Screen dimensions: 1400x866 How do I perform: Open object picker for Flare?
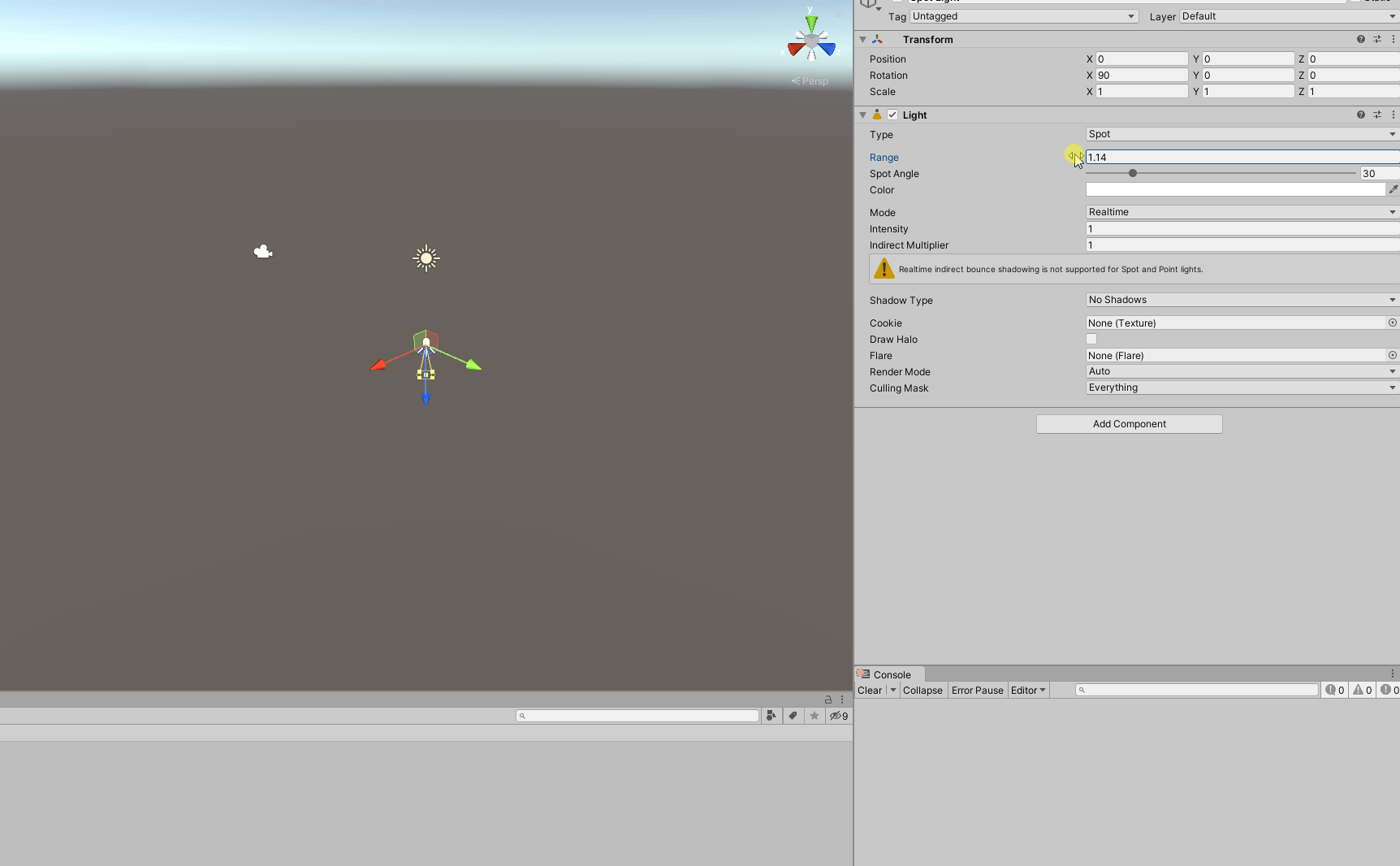point(1393,355)
